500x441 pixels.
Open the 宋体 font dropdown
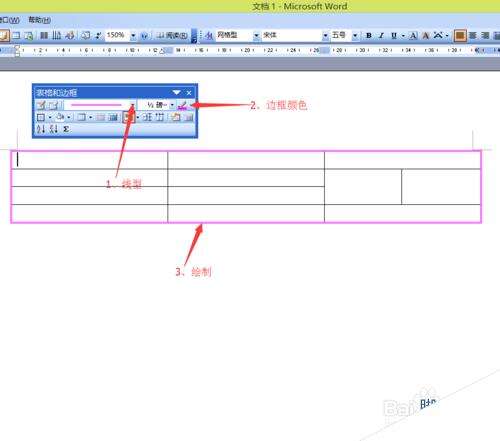325,35
